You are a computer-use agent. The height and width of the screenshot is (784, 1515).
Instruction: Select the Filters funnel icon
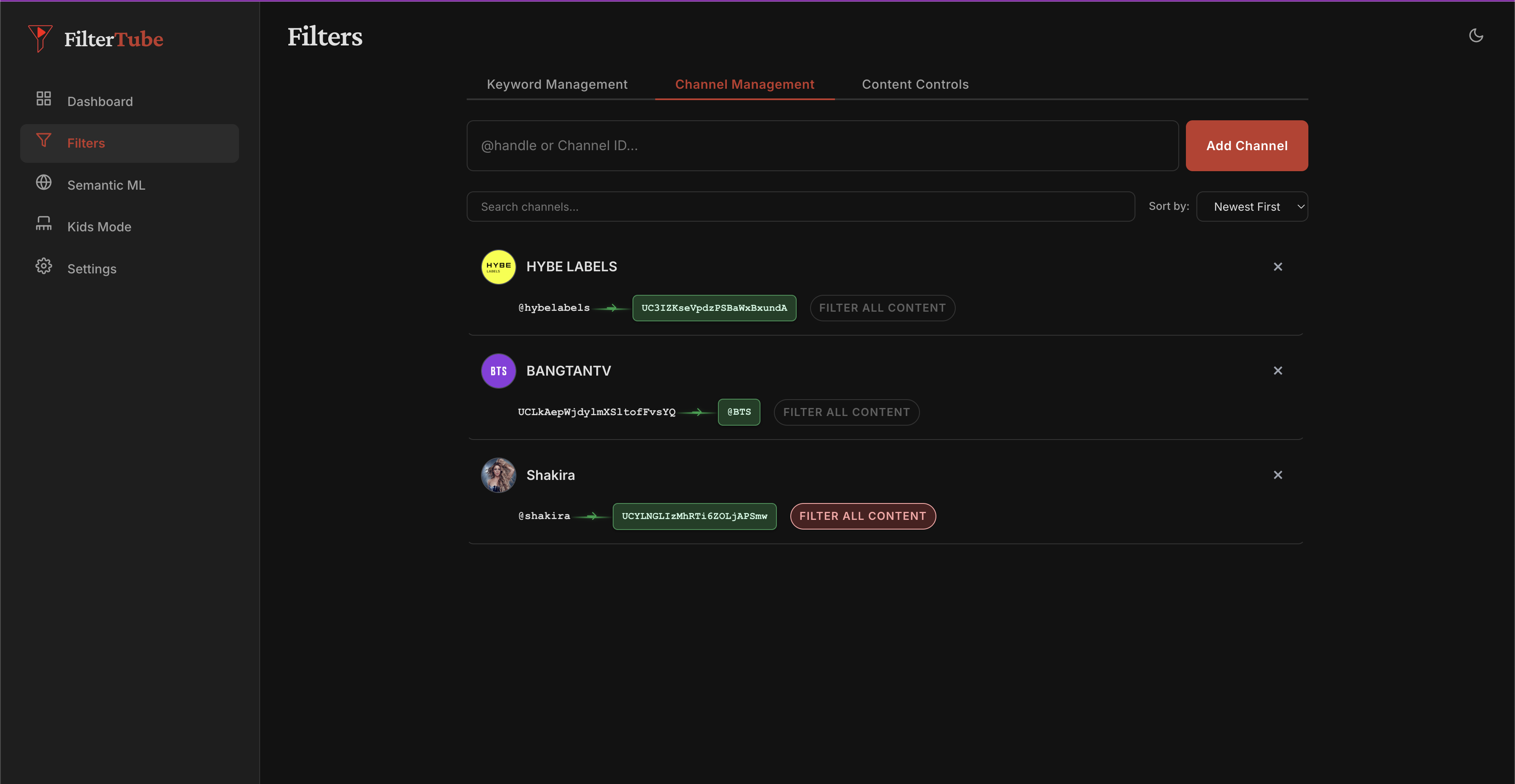(x=44, y=141)
